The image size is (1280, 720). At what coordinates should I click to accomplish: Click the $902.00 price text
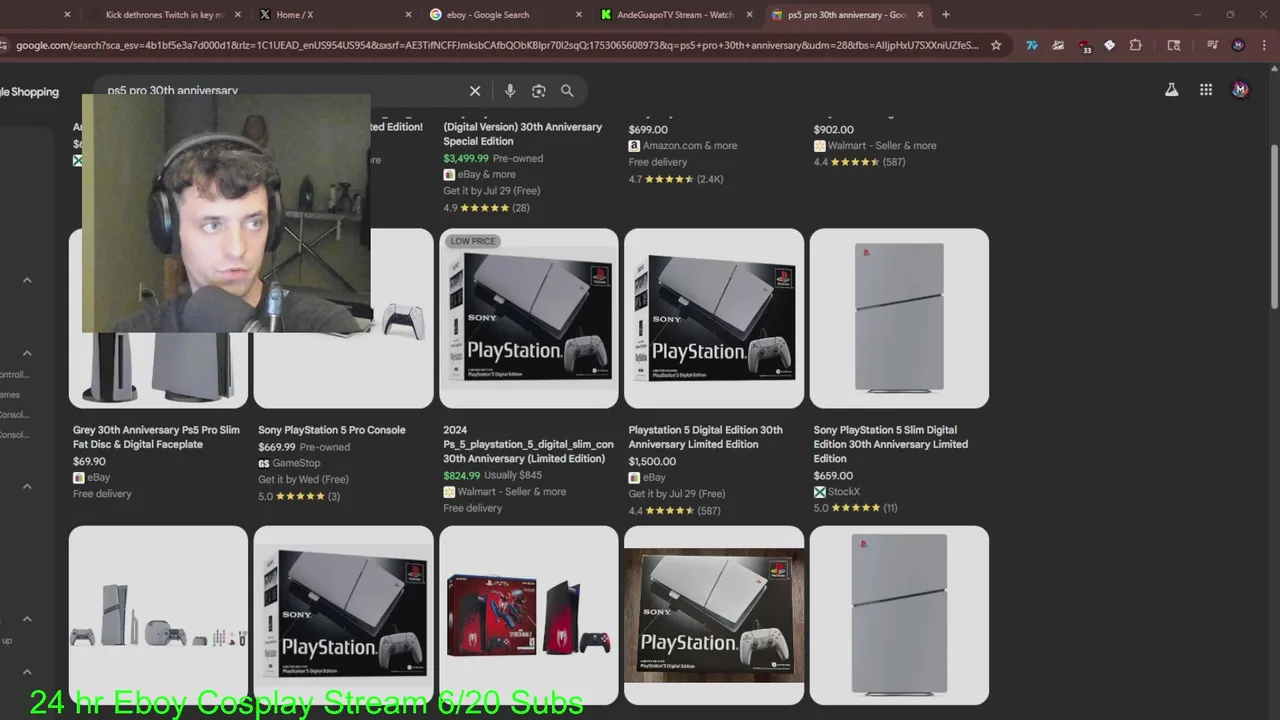[x=833, y=130]
